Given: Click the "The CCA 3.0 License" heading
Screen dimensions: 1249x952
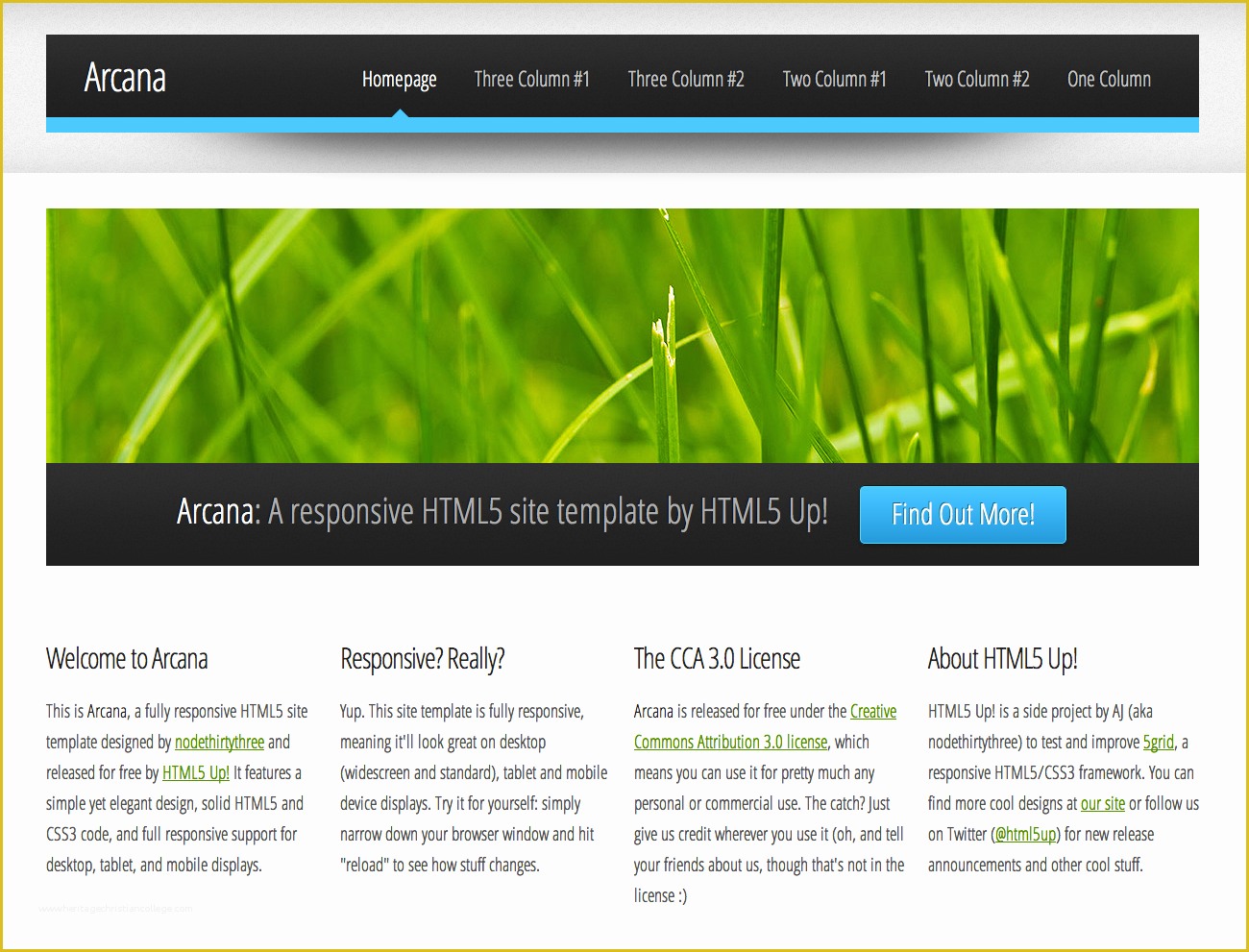Looking at the screenshot, I should tap(717, 659).
